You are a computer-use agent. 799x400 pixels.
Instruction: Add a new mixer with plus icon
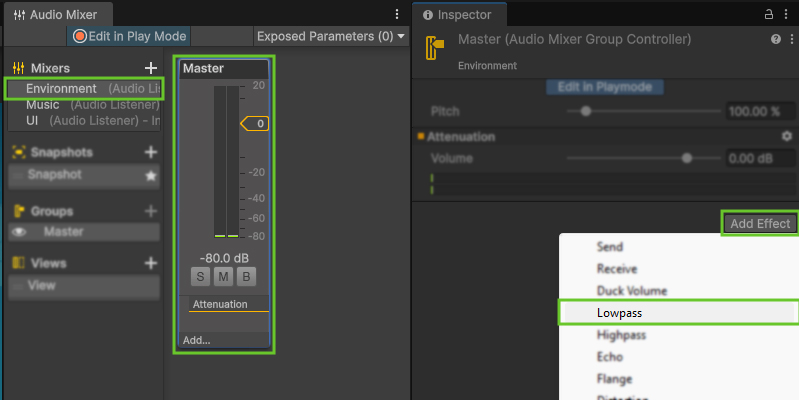coord(151,68)
